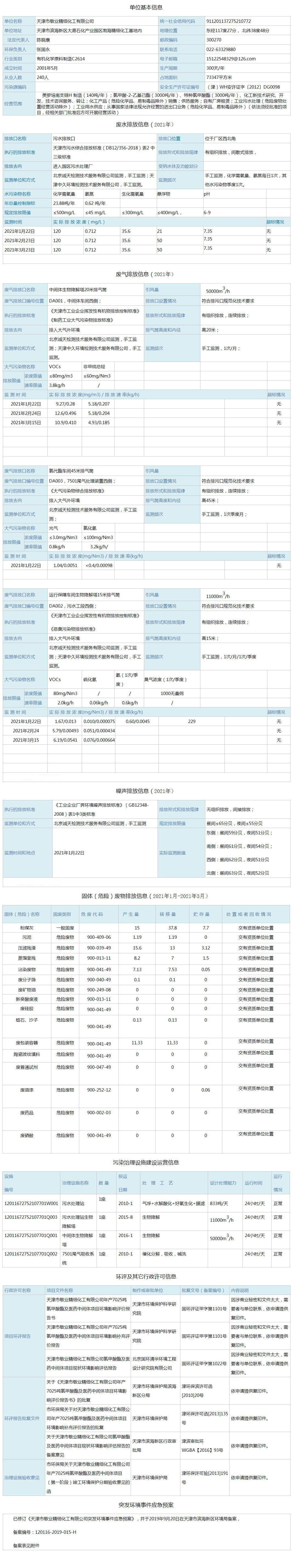Select approval number 津环保许可验[2013]191号
The width and height of the screenshot is (293, 1568).
coord(205,1477)
